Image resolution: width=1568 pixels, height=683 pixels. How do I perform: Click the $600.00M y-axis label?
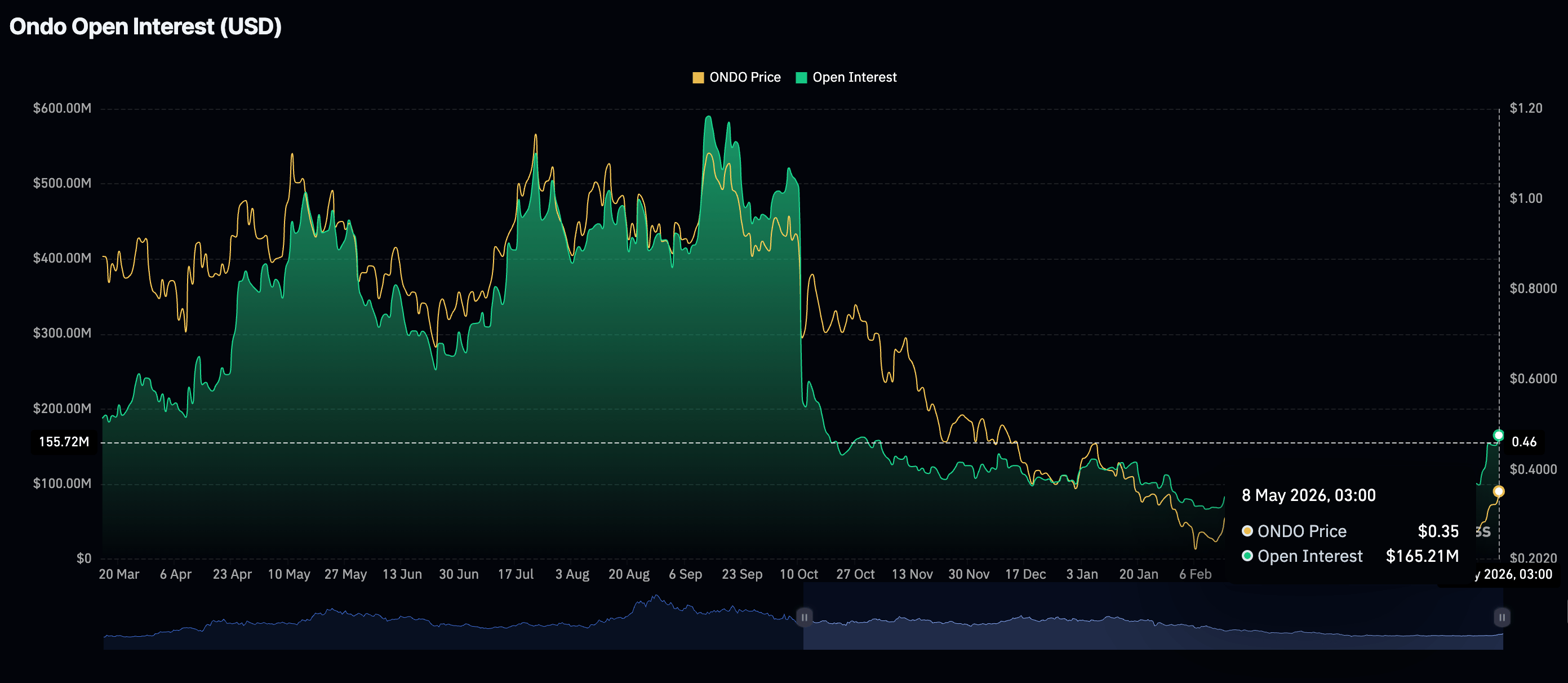click(x=62, y=108)
